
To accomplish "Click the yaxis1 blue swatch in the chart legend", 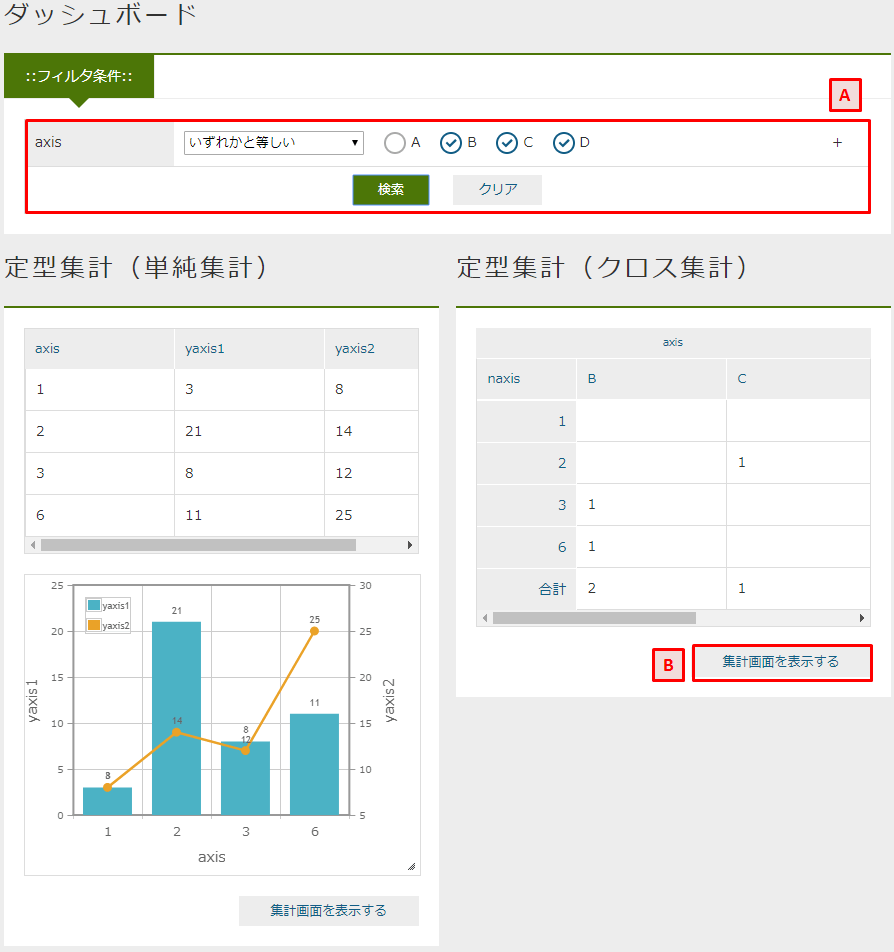I will click(x=94, y=605).
